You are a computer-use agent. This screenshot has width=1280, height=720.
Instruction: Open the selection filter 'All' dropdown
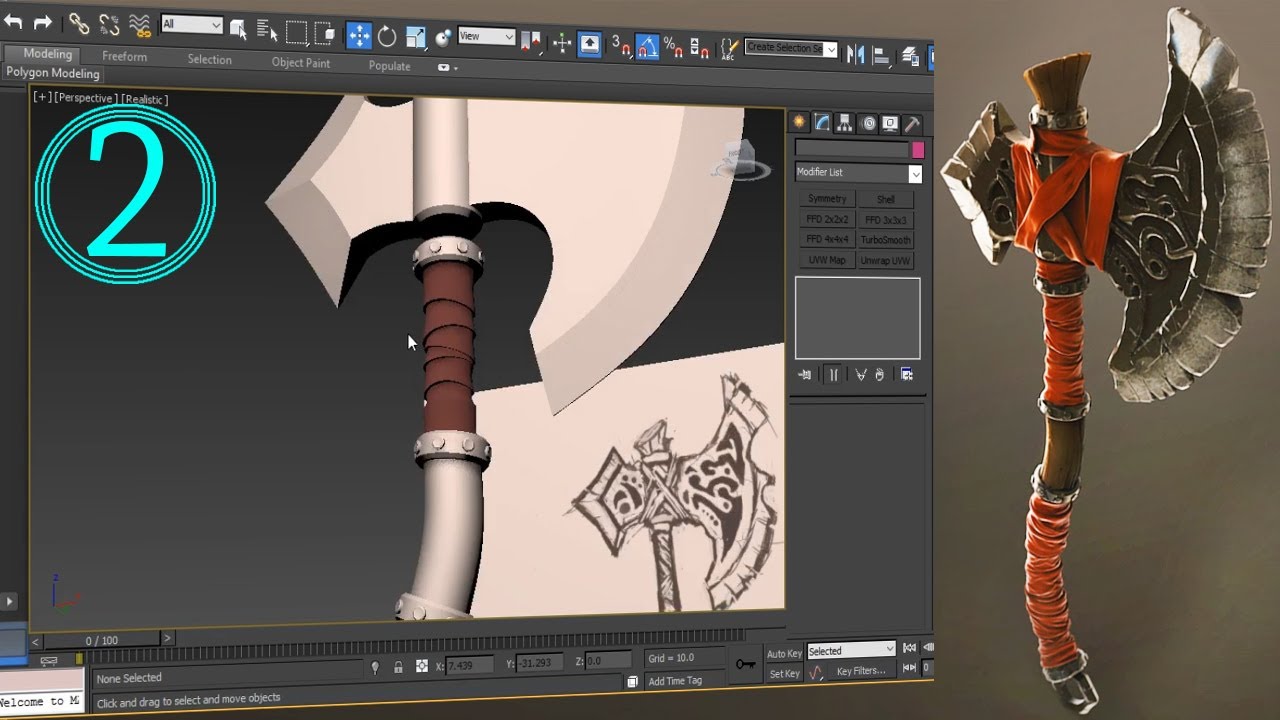click(192, 24)
